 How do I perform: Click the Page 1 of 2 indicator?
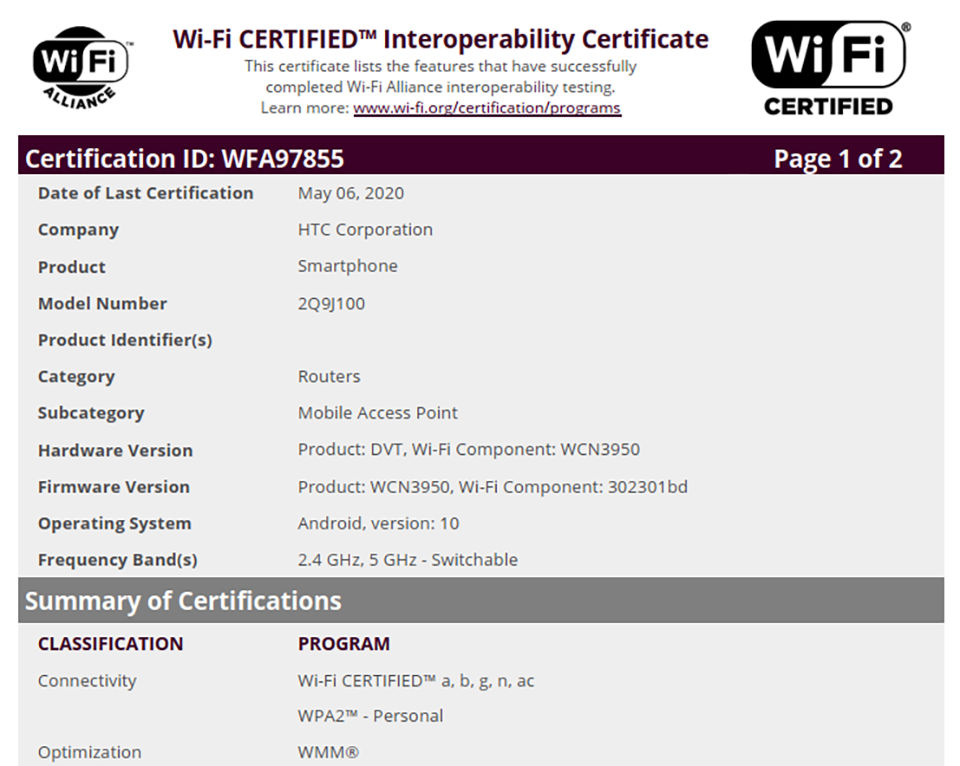838,159
